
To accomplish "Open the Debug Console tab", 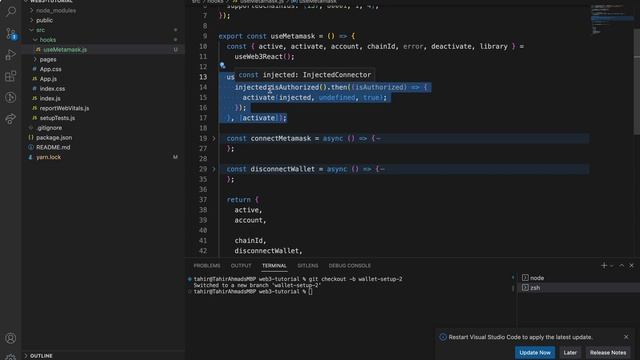I will [x=350, y=265].
